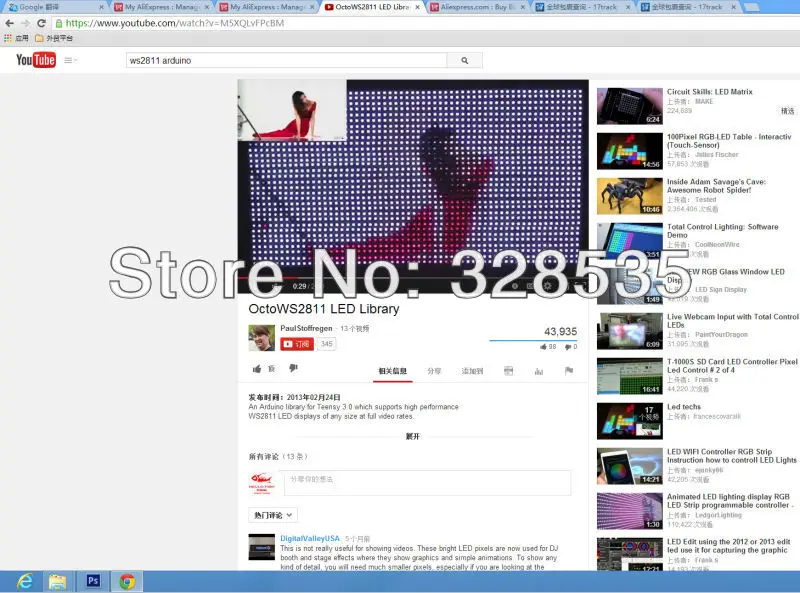This screenshot has width=800, height=593.
Task: Open the YouTube guide menu icon
Action: click(68, 60)
